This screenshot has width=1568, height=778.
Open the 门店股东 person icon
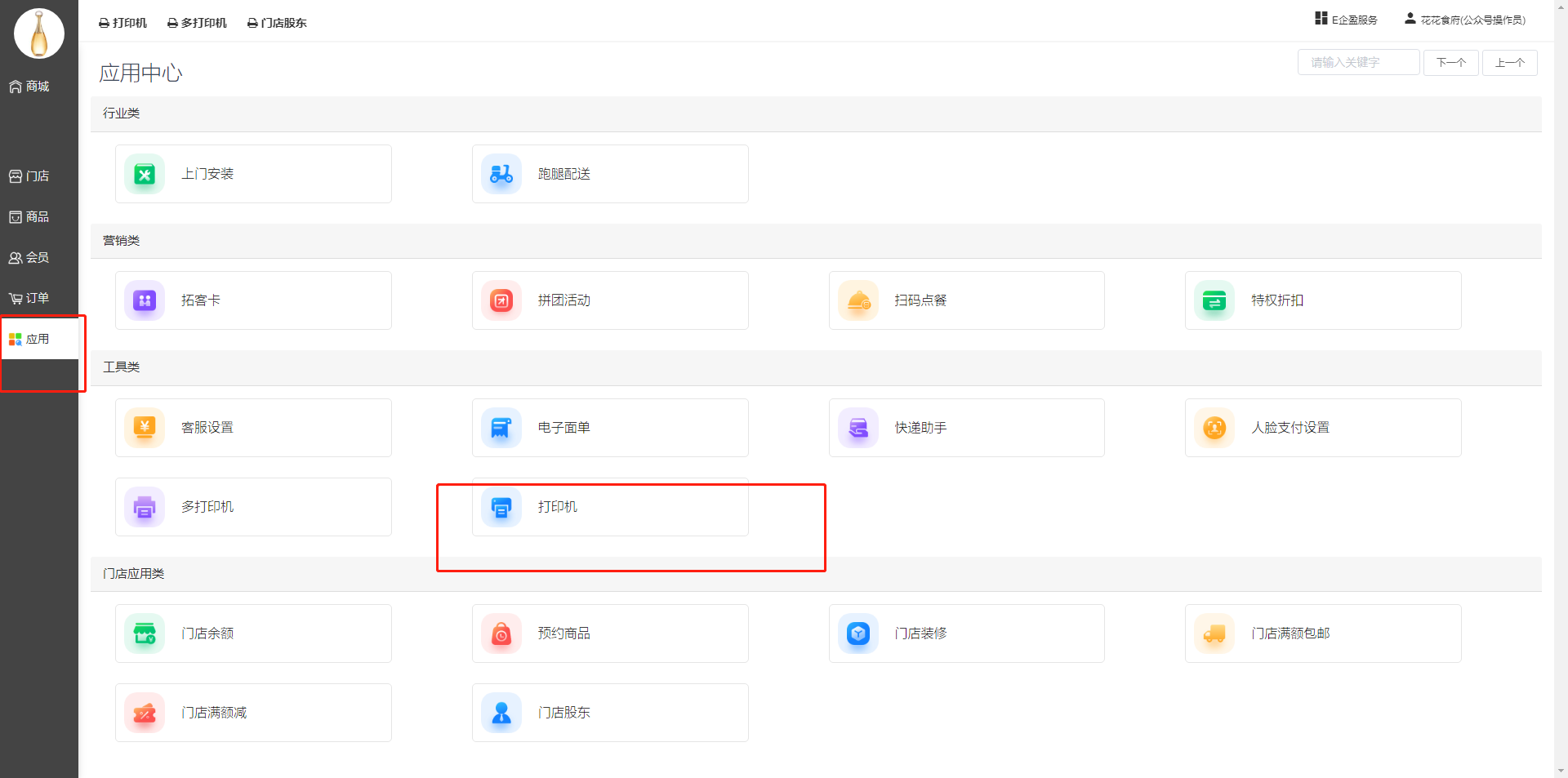coord(501,713)
